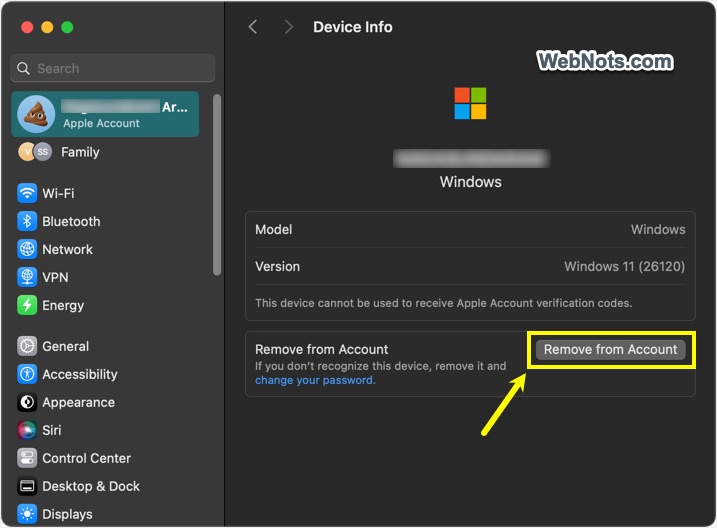Viewport: 717px width, 528px height.
Task: Go back with the left chevron
Action: 253,27
